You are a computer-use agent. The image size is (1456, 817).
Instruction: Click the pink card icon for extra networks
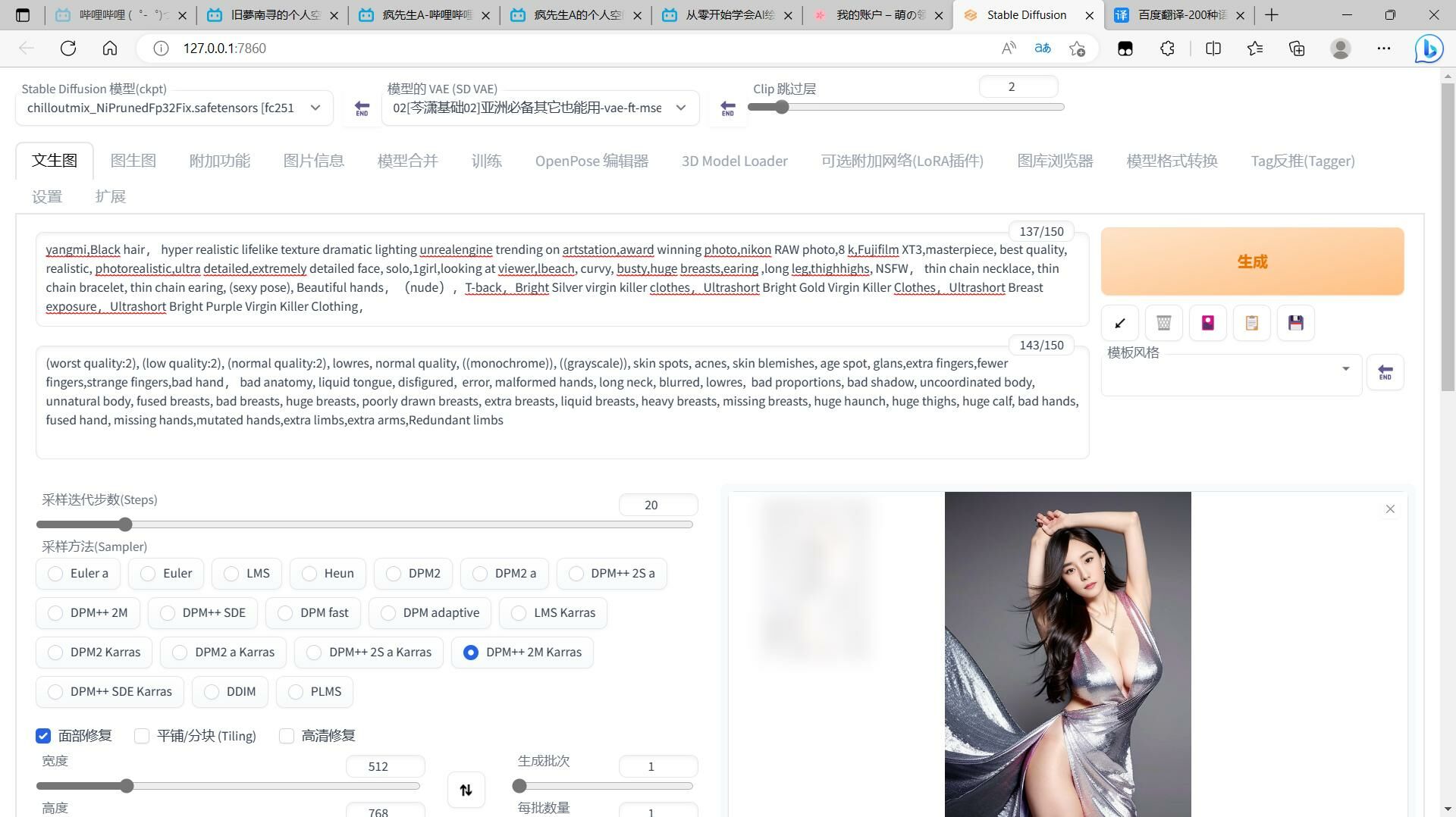[x=1208, y=323]
